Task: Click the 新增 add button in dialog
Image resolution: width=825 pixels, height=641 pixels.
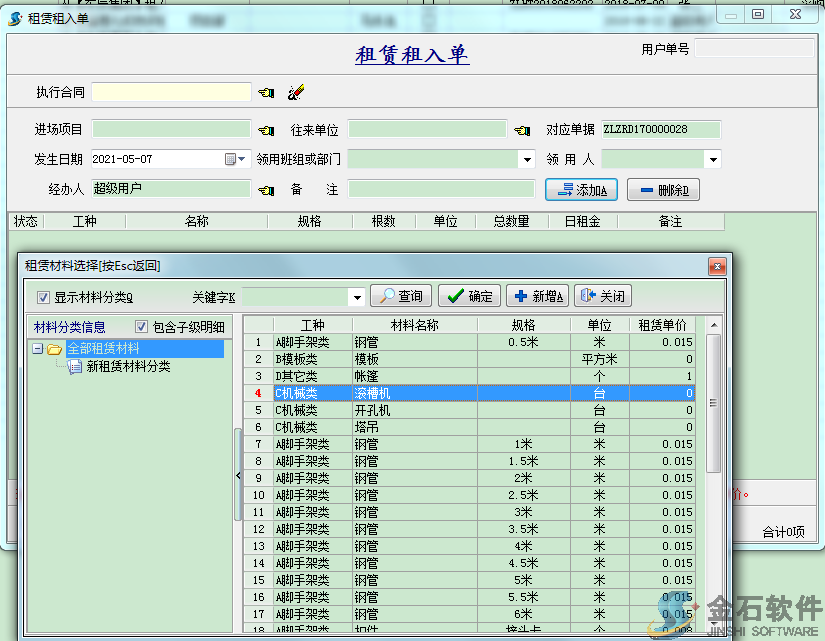Action: tap(537, 296)
